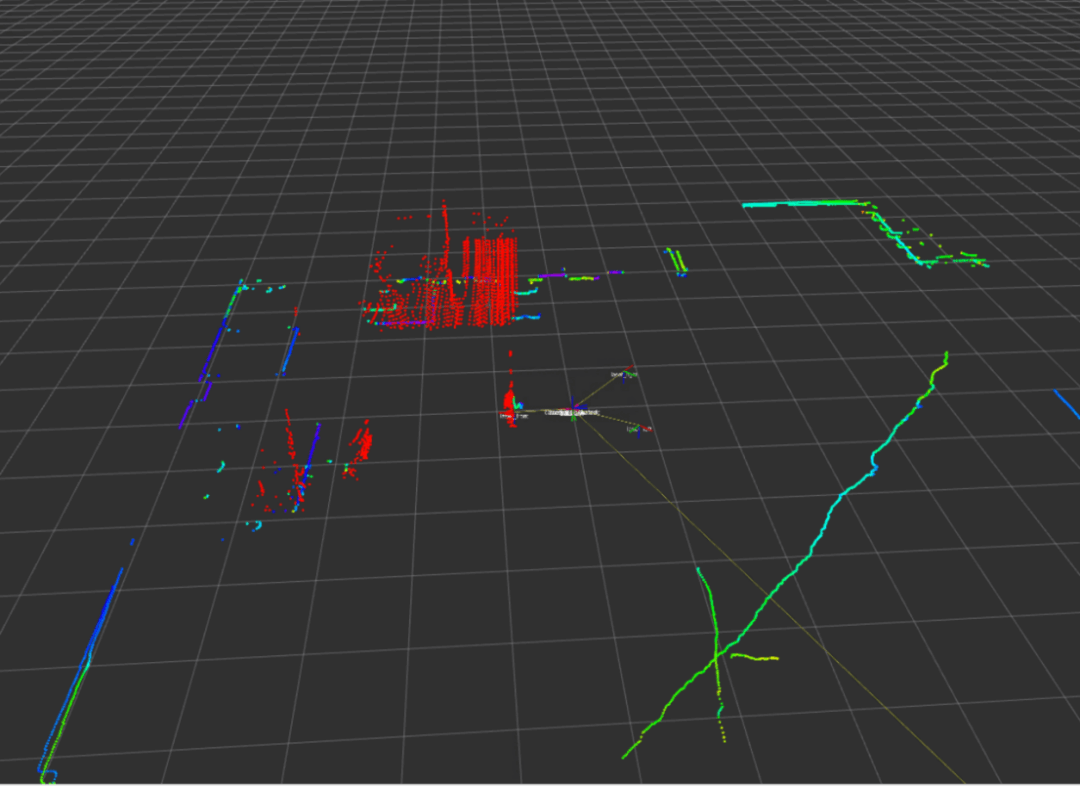Click the short green double-line segment
This screenshot has width=1080, height=786.
(x=678, y=259)
